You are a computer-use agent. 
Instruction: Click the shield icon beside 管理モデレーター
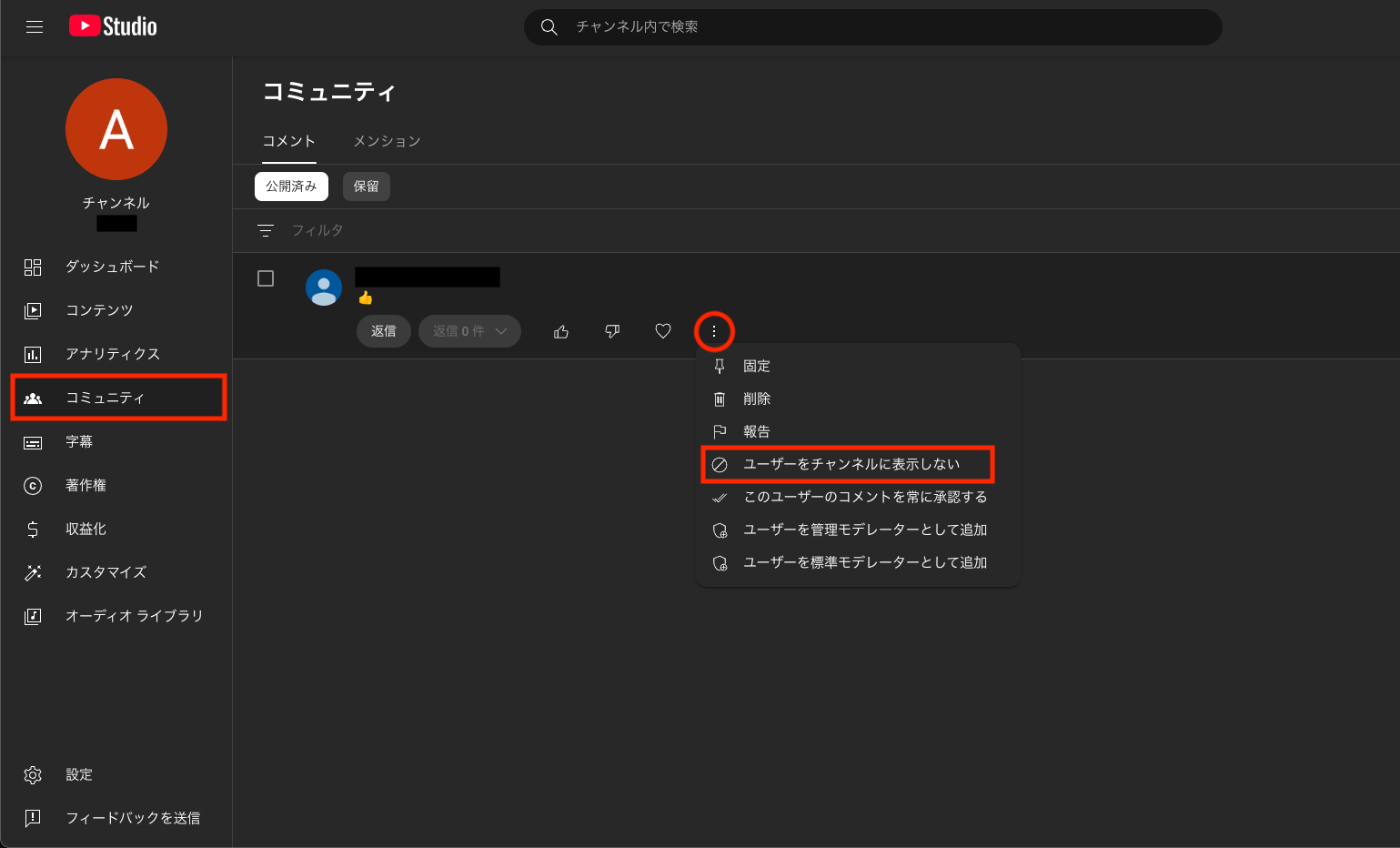point(720,530)
